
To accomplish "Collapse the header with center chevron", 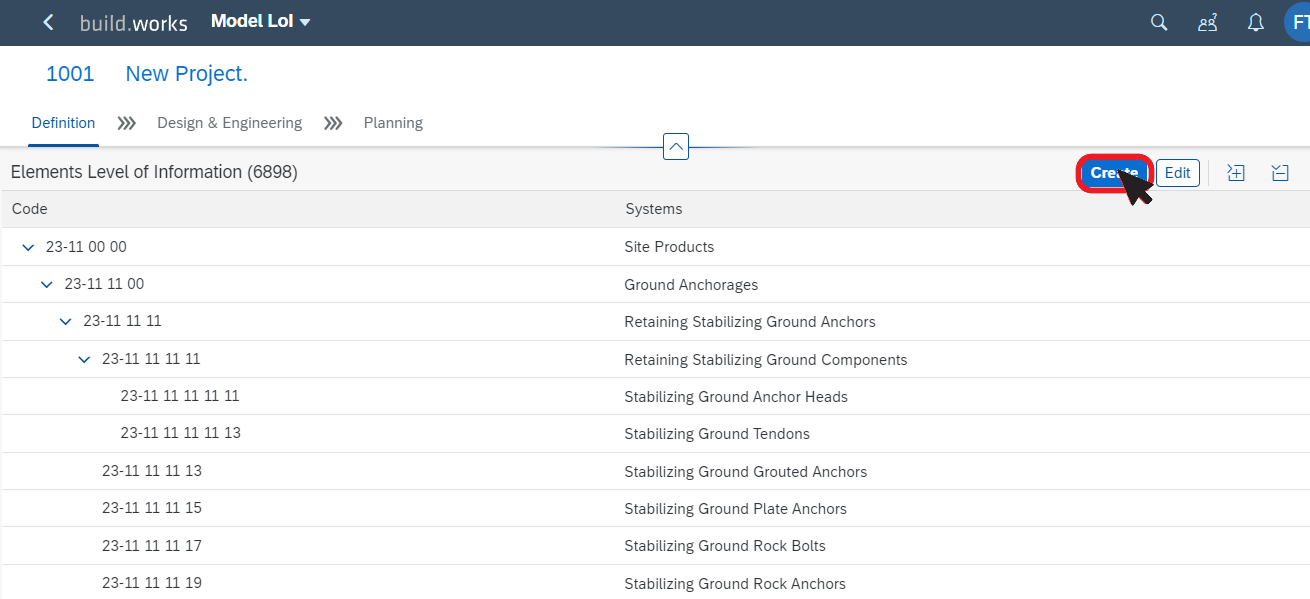I will click(676, 147).
